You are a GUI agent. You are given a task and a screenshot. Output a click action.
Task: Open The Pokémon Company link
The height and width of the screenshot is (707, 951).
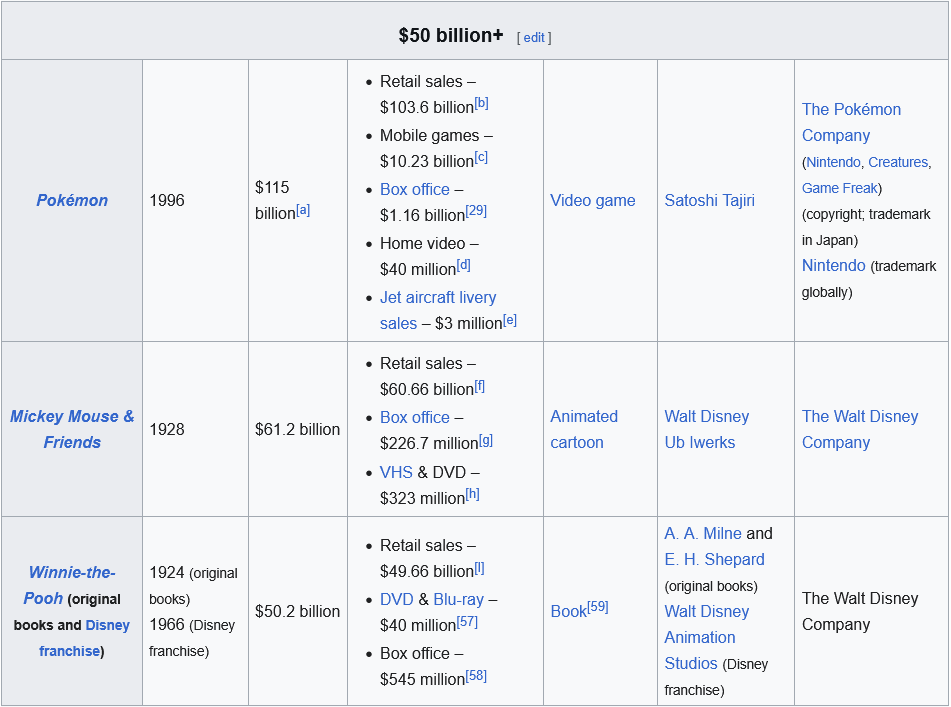click(852, 122)
